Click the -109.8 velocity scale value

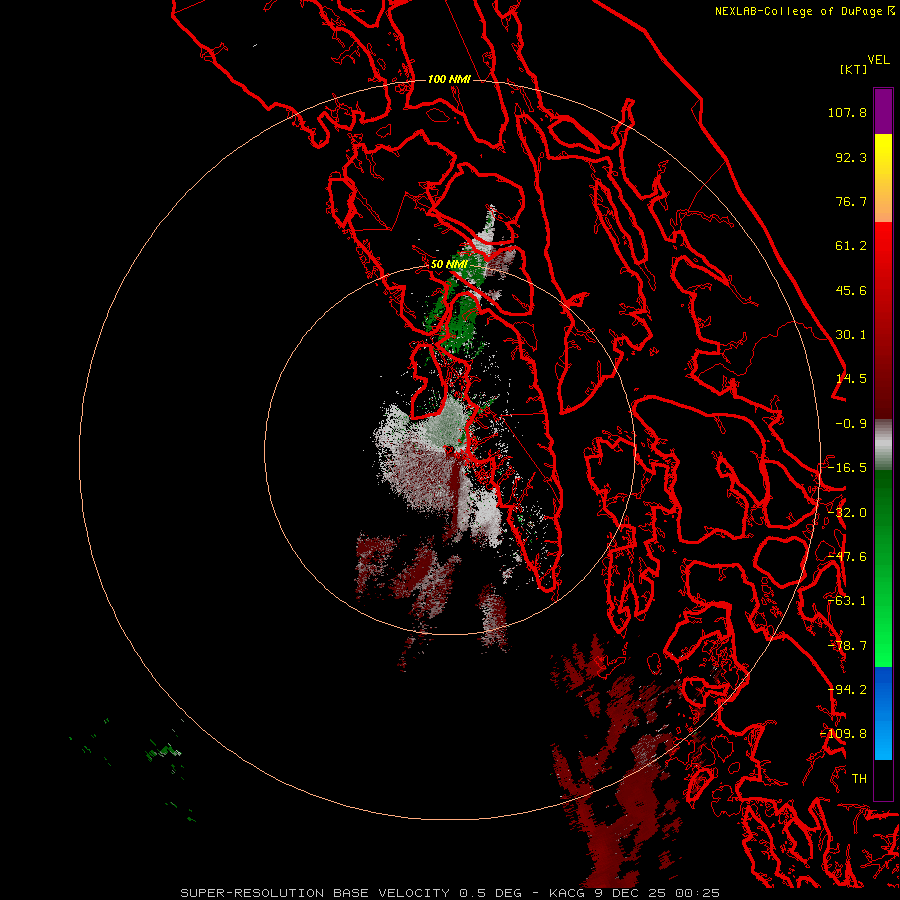pyautogui.click(x=844, y=734)
